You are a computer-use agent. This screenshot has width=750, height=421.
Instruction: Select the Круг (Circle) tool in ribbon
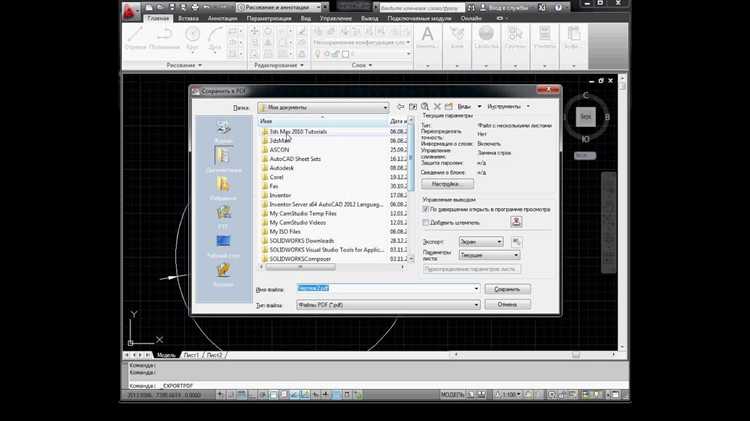(x=192, y=38)
